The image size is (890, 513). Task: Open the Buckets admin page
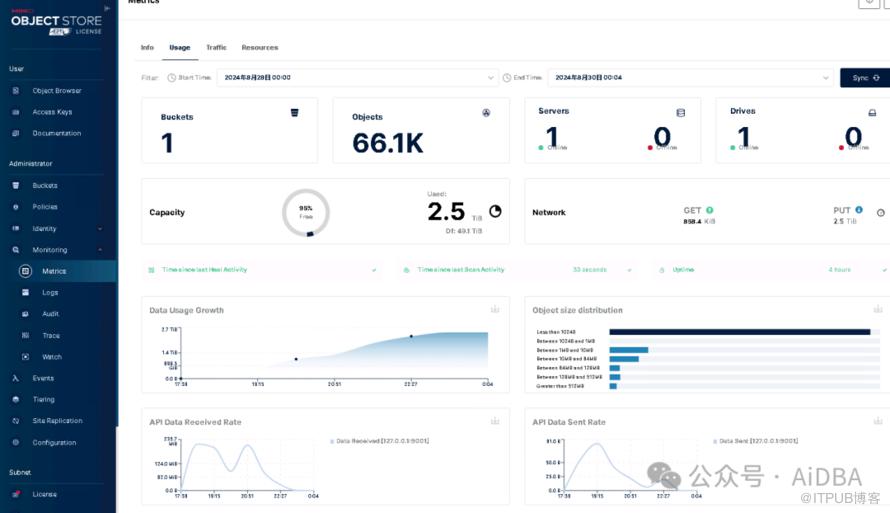point(45,186)
